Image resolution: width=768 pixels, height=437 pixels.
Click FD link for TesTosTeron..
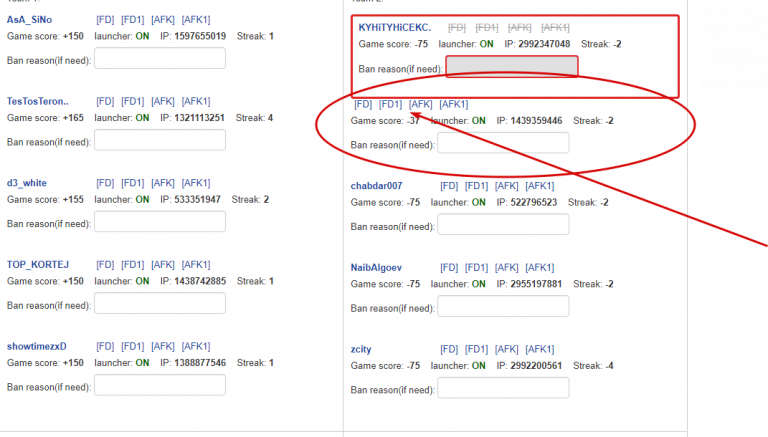pyautogui.click(x=105, y=101)
